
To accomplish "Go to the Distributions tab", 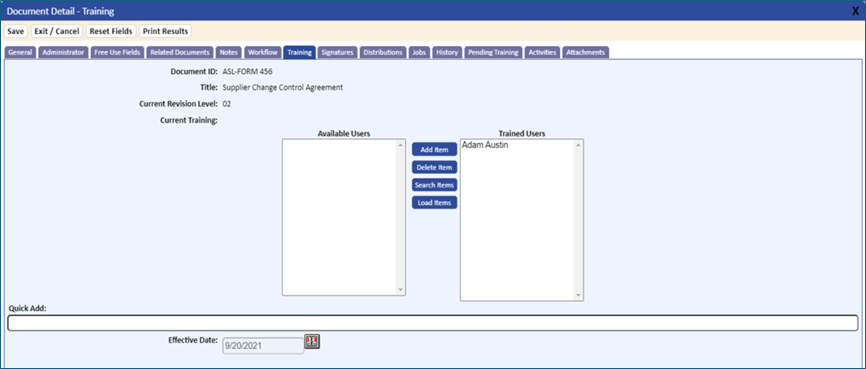I will (383, 52).
